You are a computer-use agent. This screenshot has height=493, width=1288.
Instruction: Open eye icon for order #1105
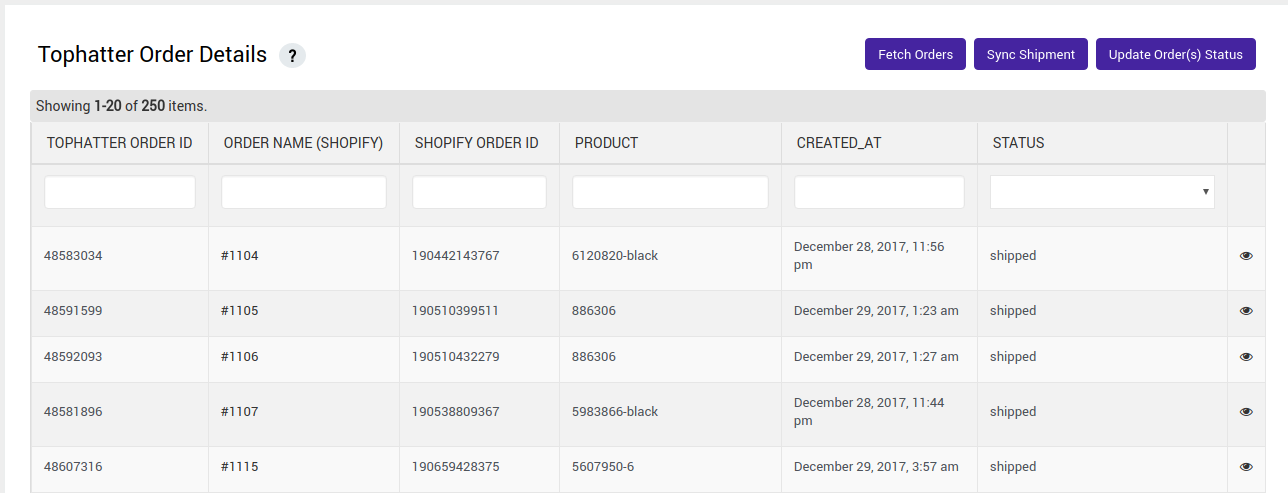point(1246,311)
